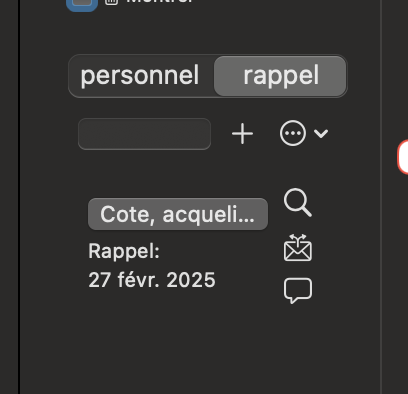Click the panel's black left edge border

[x=19, y=197]
